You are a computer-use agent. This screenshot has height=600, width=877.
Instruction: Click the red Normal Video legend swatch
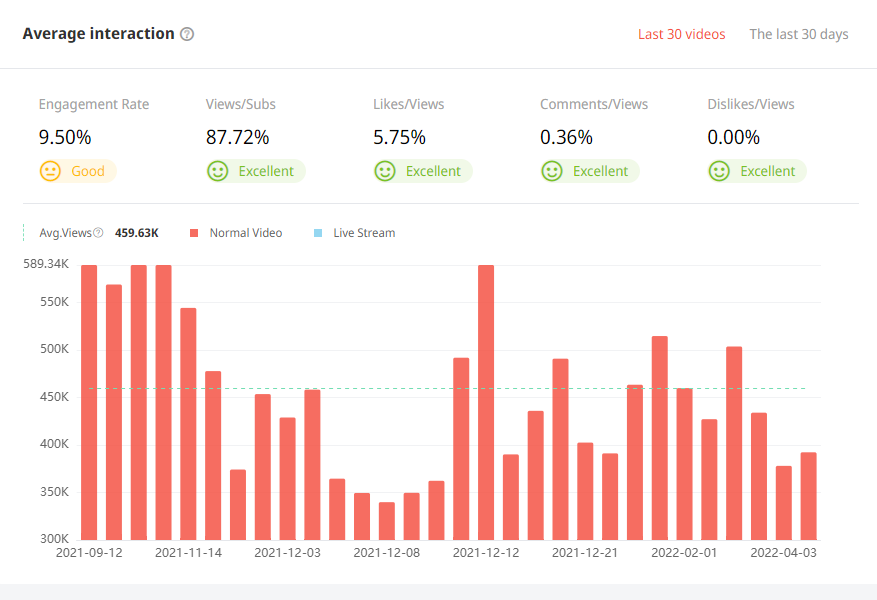(194, 233)
